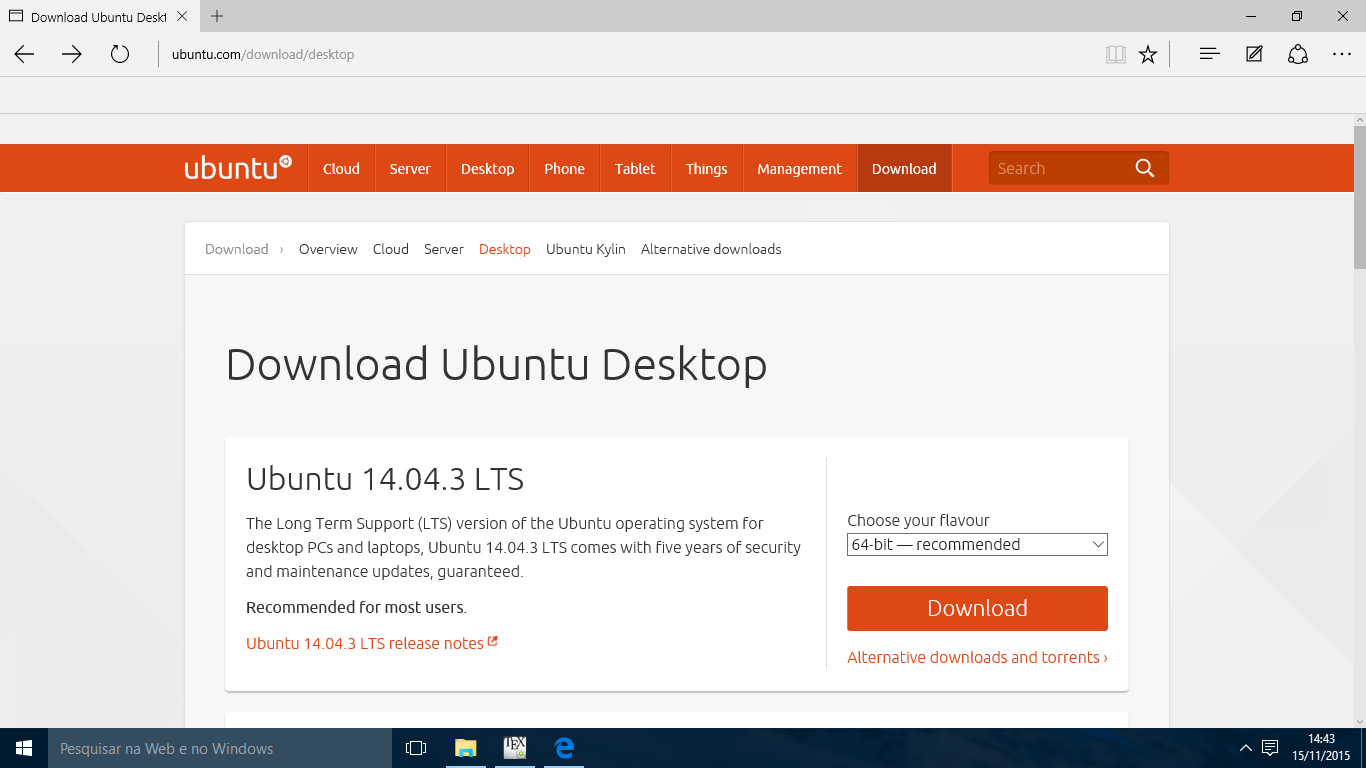Open a new browser tab with plus
The width and height of the screenshot is (1366, 768).
tap(217, 16)
